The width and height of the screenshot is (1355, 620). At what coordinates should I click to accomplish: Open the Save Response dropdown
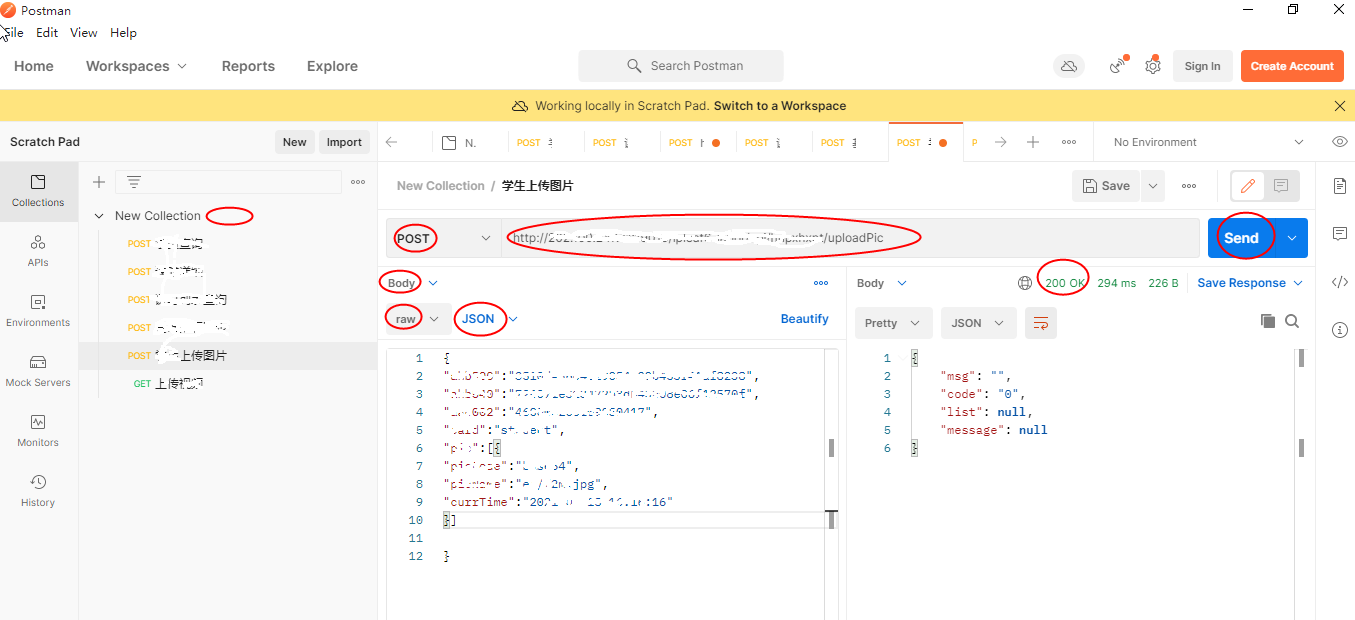(1250, 283)
